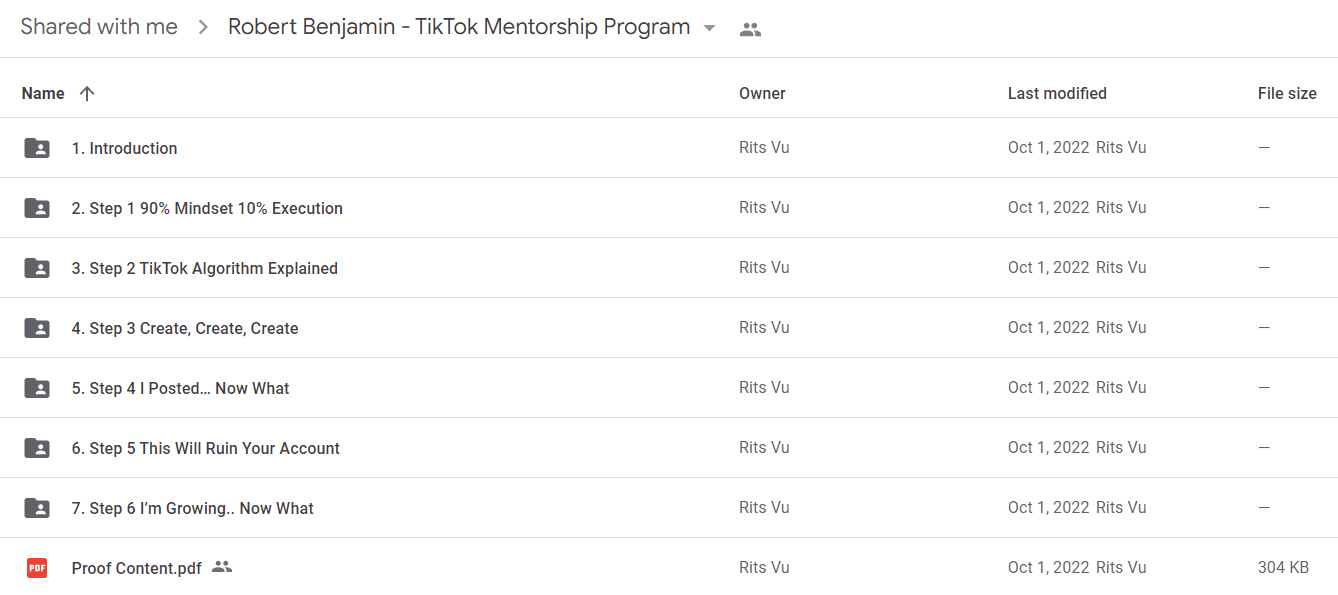
Task: Click shared people icon beside Proof Content.pdf
Action: [222, 567]
